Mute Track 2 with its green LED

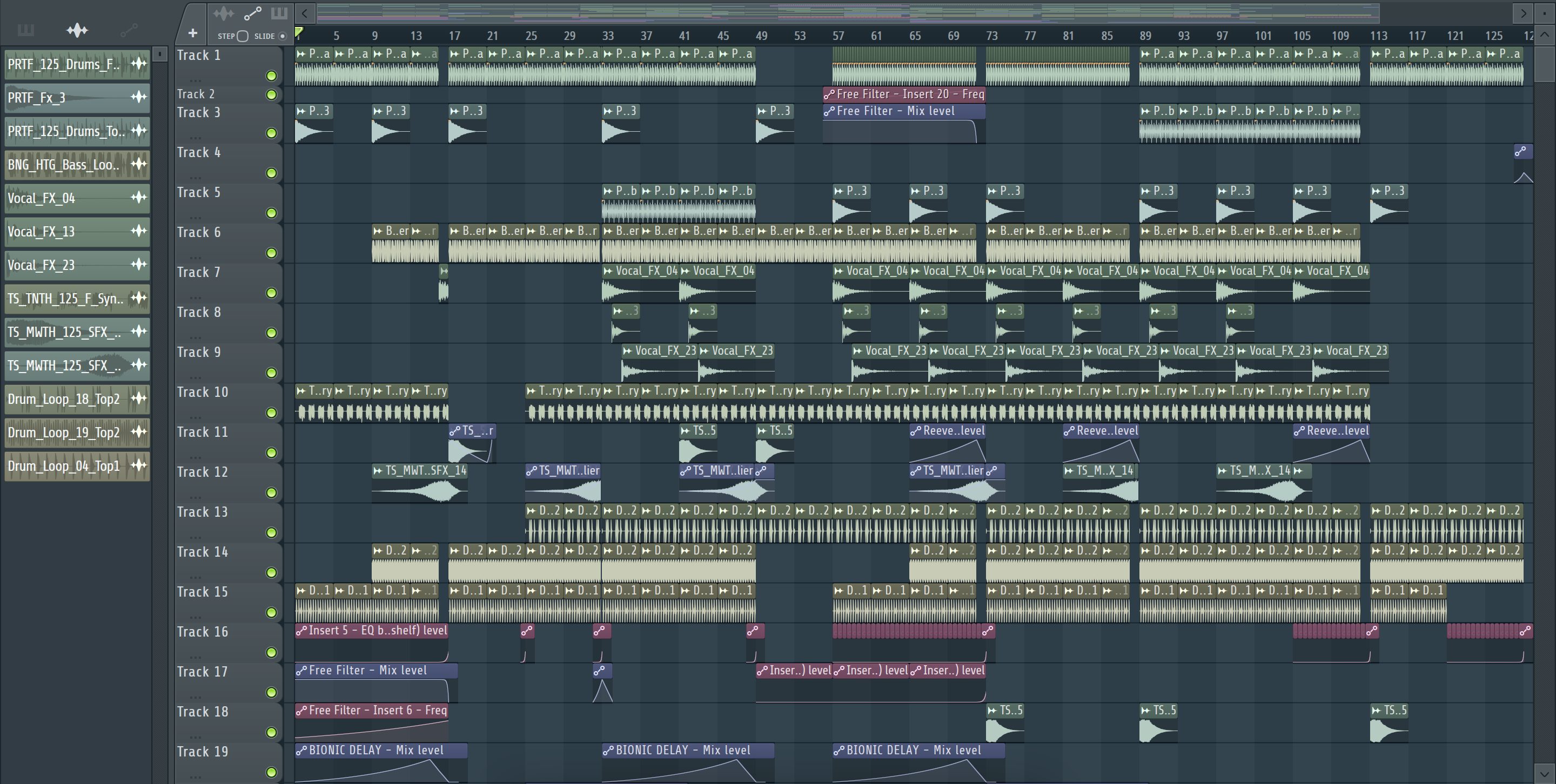[271, 94]
